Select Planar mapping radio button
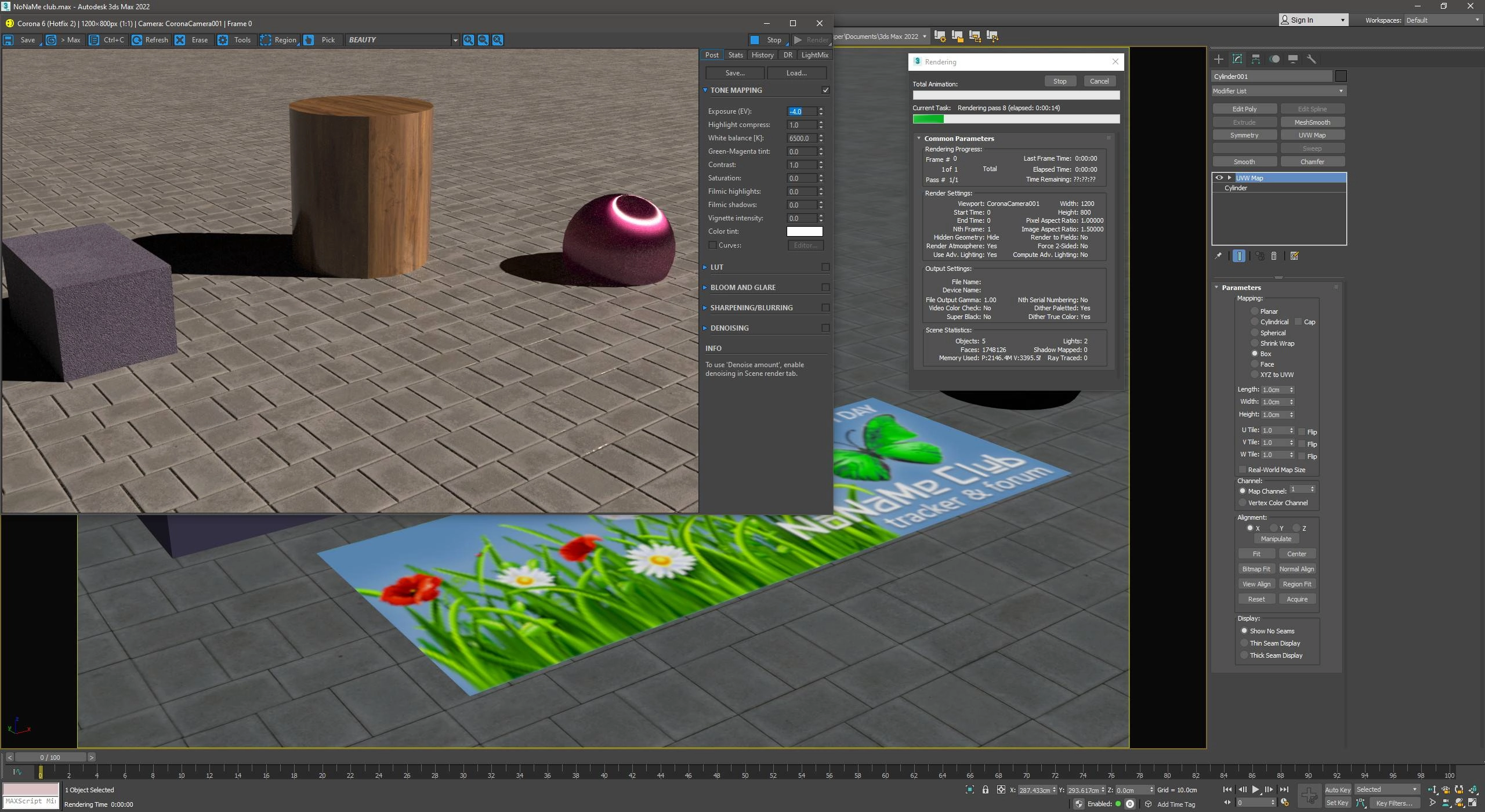1485x812 pixels. 1254,311
